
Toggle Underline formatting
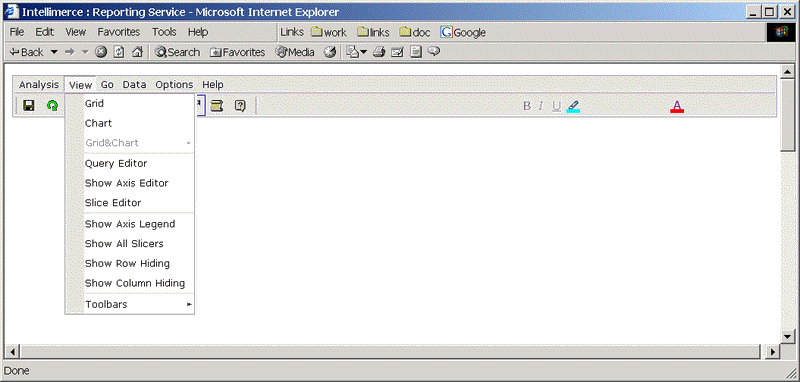[x=557, y=106]
